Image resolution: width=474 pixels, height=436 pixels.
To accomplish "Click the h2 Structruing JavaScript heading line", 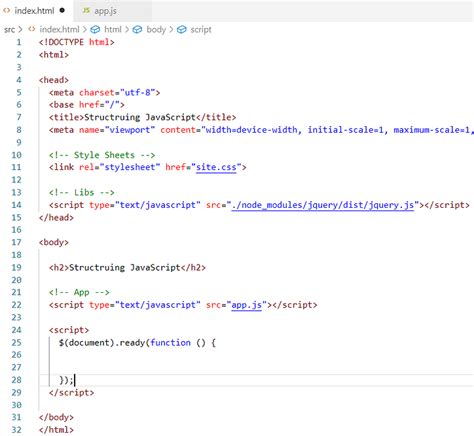I will [127, 267].
